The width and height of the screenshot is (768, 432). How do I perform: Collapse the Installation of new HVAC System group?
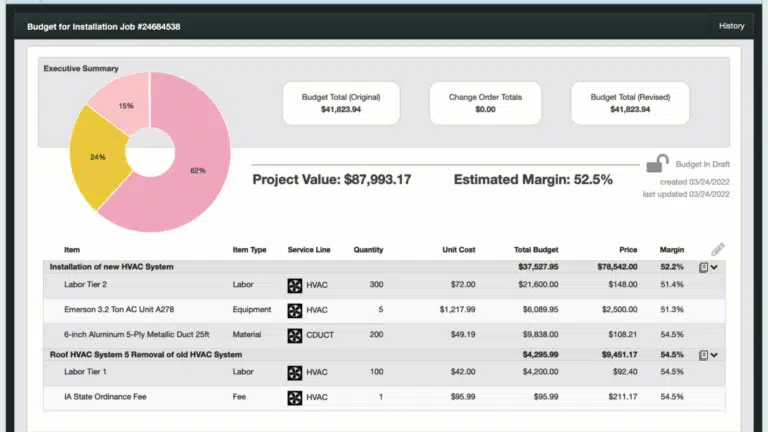pos(715,267)
